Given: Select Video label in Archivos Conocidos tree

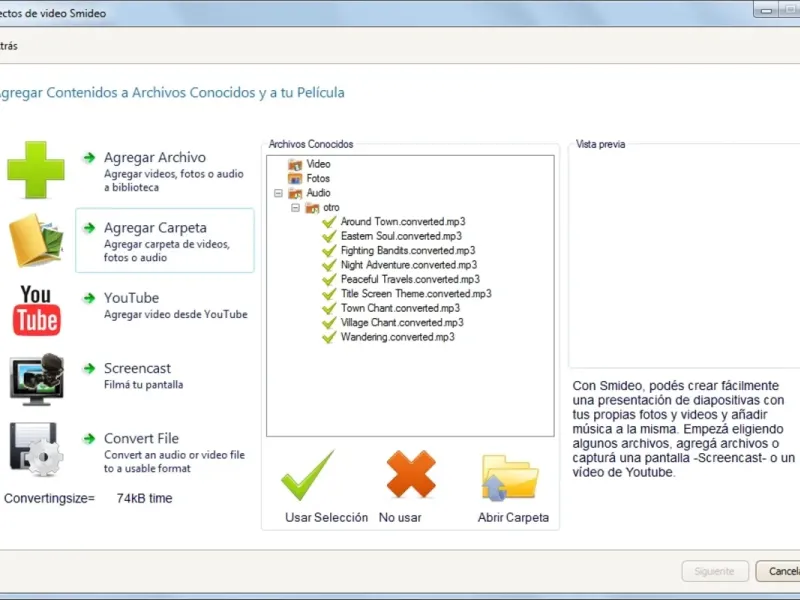Looking at the screenshot, I should [x=318, y=164].
